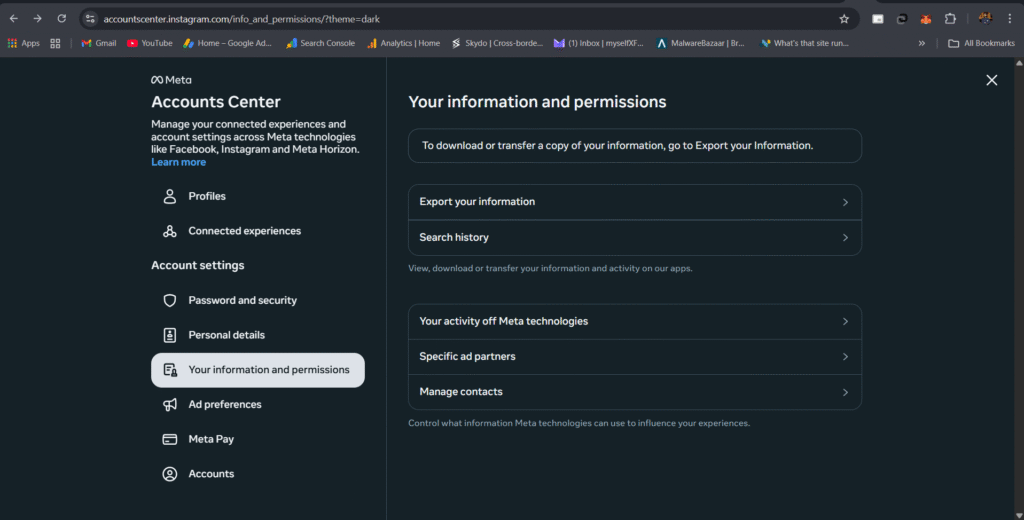Click the Accounts circle-person icon
The image size is (1024, 520).
tap(170, 474)
